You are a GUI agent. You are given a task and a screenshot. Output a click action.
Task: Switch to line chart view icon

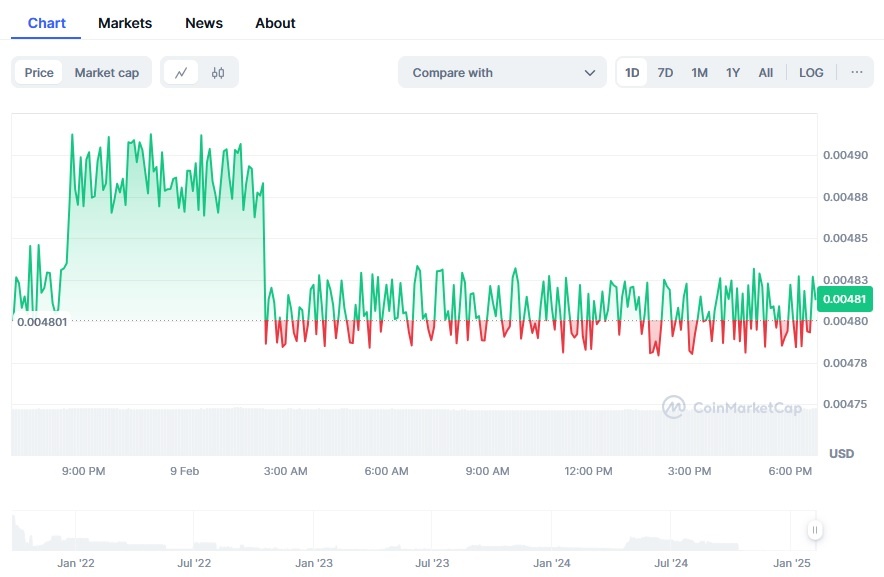pyautogui.click(x=181, y=73)
